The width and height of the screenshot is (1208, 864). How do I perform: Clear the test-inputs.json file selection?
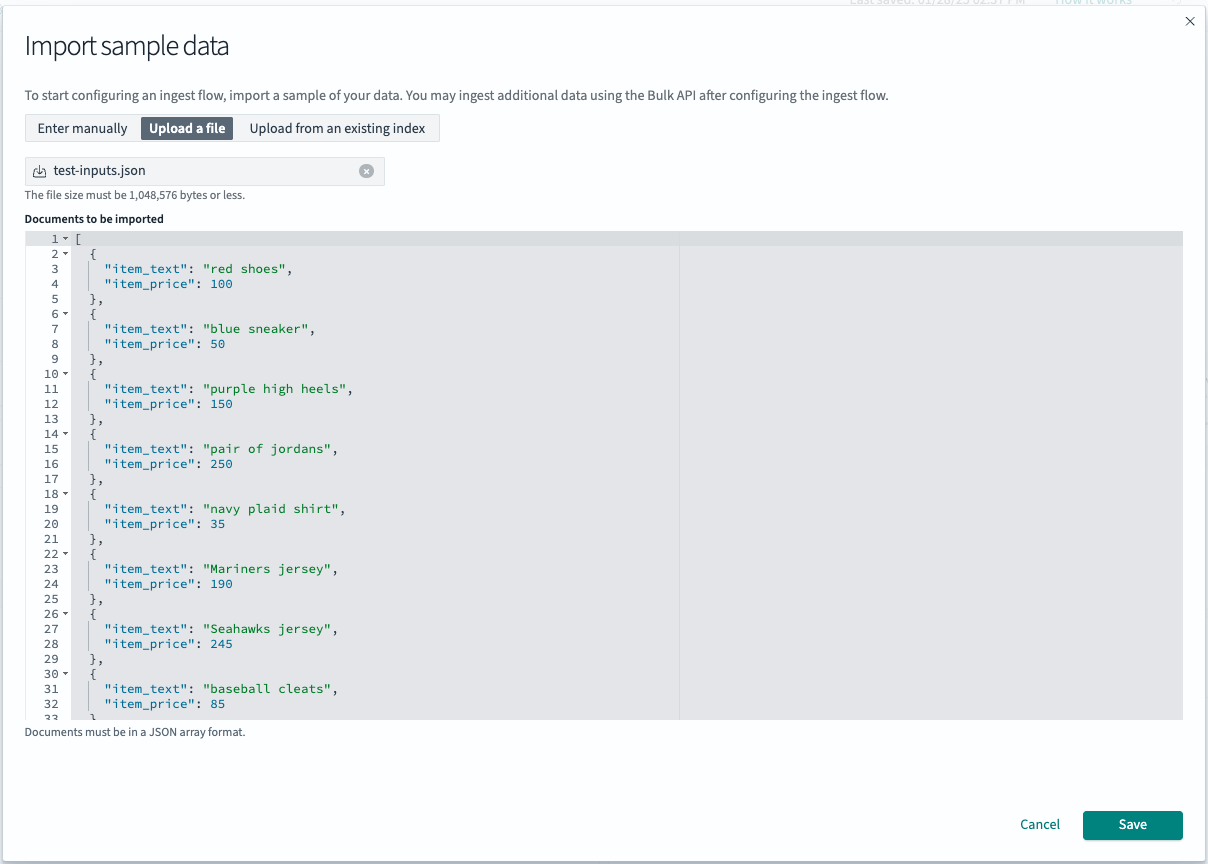(x=366, y=171)
